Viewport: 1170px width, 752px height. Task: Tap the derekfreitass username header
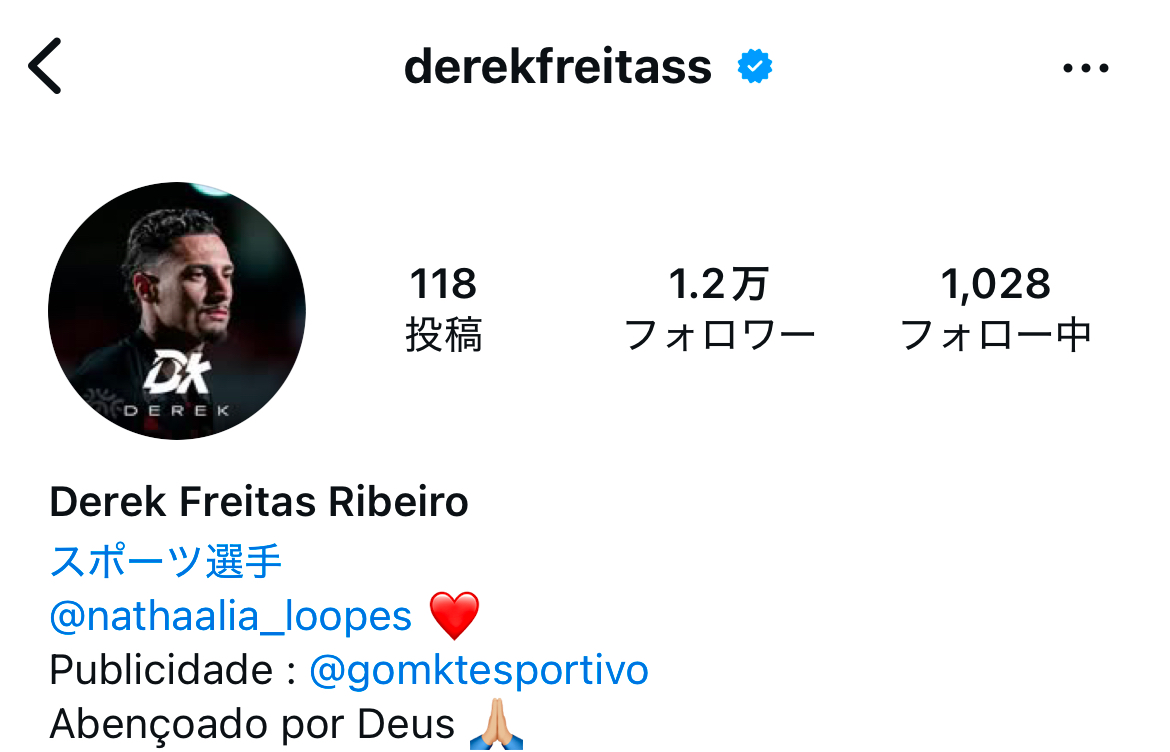pyautogui.click(x=557, y=68)
